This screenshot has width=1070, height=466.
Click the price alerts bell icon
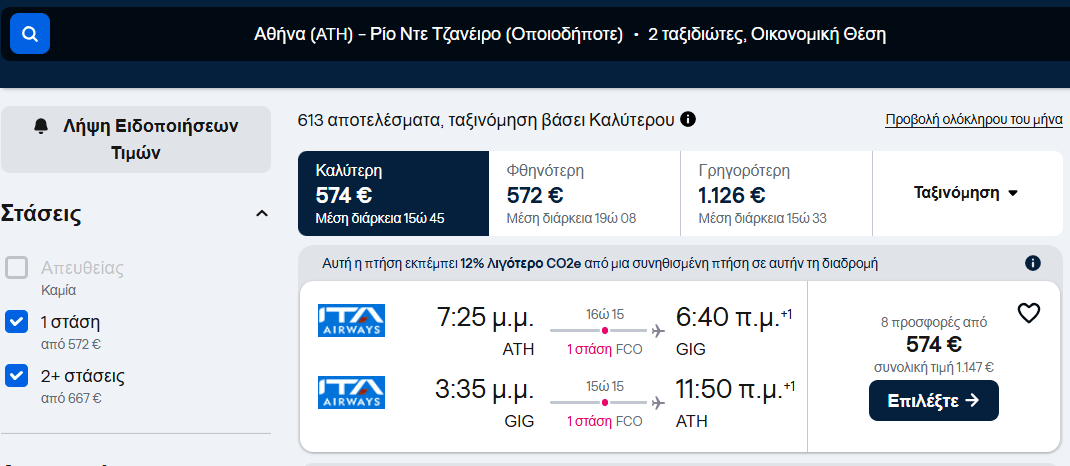(x=41, y=126)
